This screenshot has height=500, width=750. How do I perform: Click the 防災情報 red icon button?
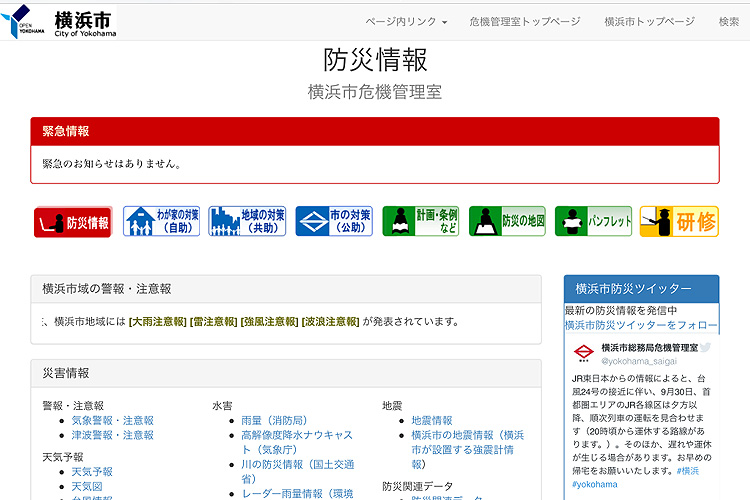(73, 222)
